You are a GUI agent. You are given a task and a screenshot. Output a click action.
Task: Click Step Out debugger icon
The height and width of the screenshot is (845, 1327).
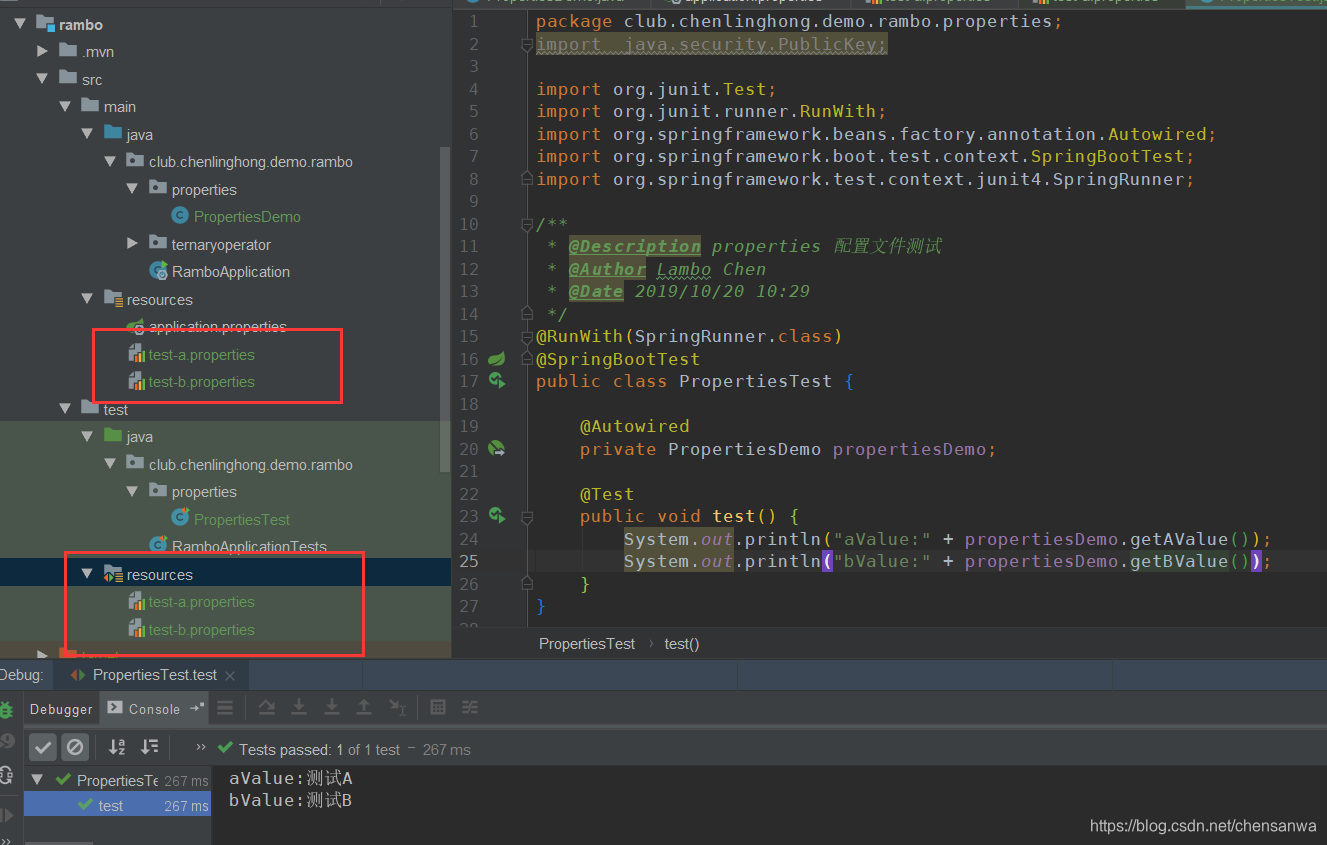click(364, 708)
